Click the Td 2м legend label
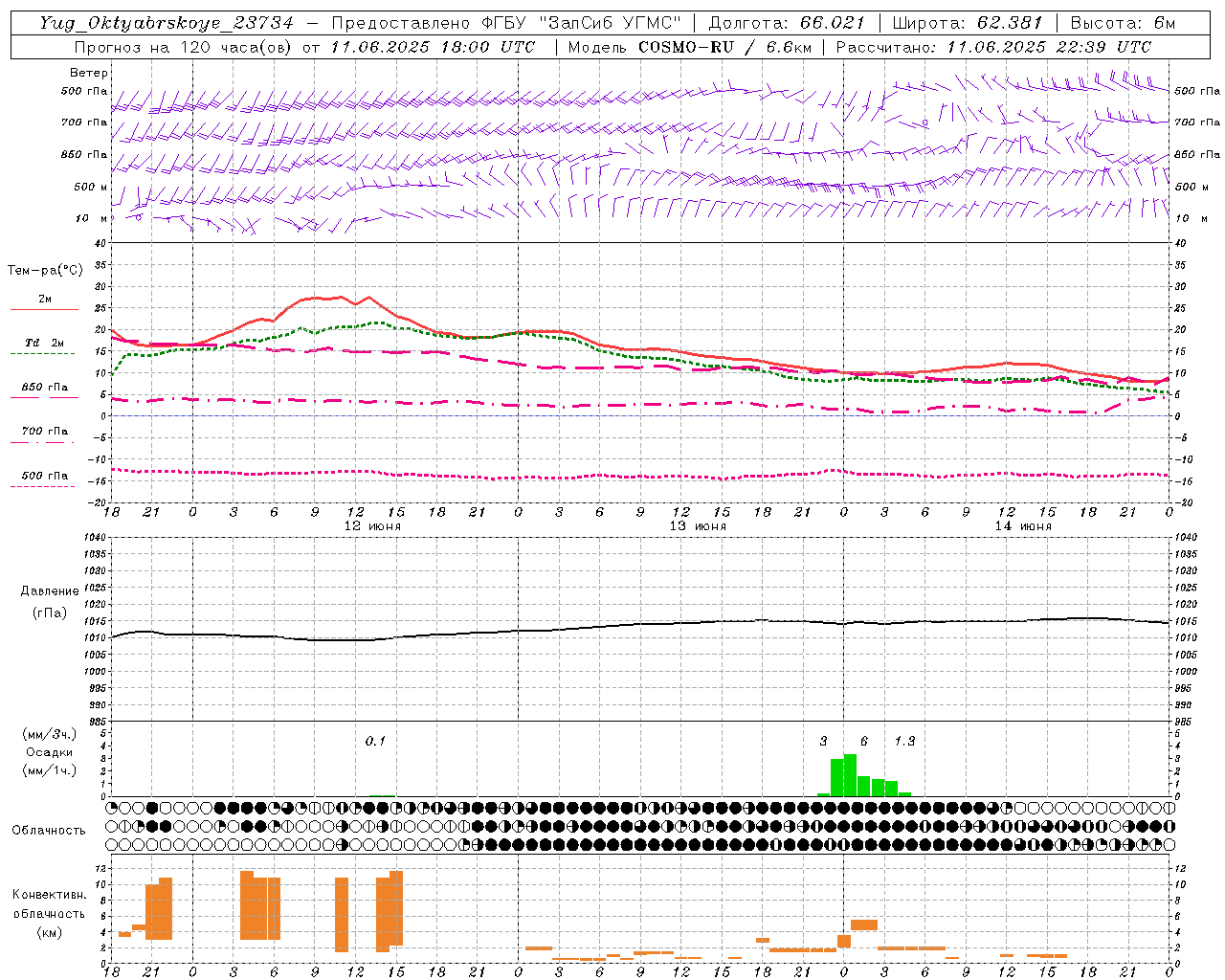The width and height of the screenshot is (1225, 980). [45, 343]
